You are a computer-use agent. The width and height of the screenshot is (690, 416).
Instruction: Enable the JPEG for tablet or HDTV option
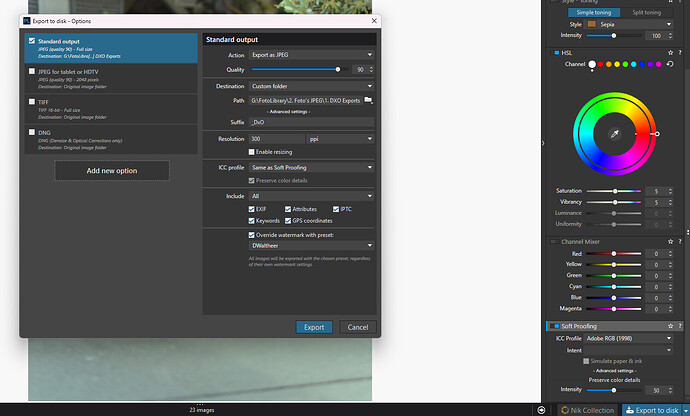(x=32, y=71)
